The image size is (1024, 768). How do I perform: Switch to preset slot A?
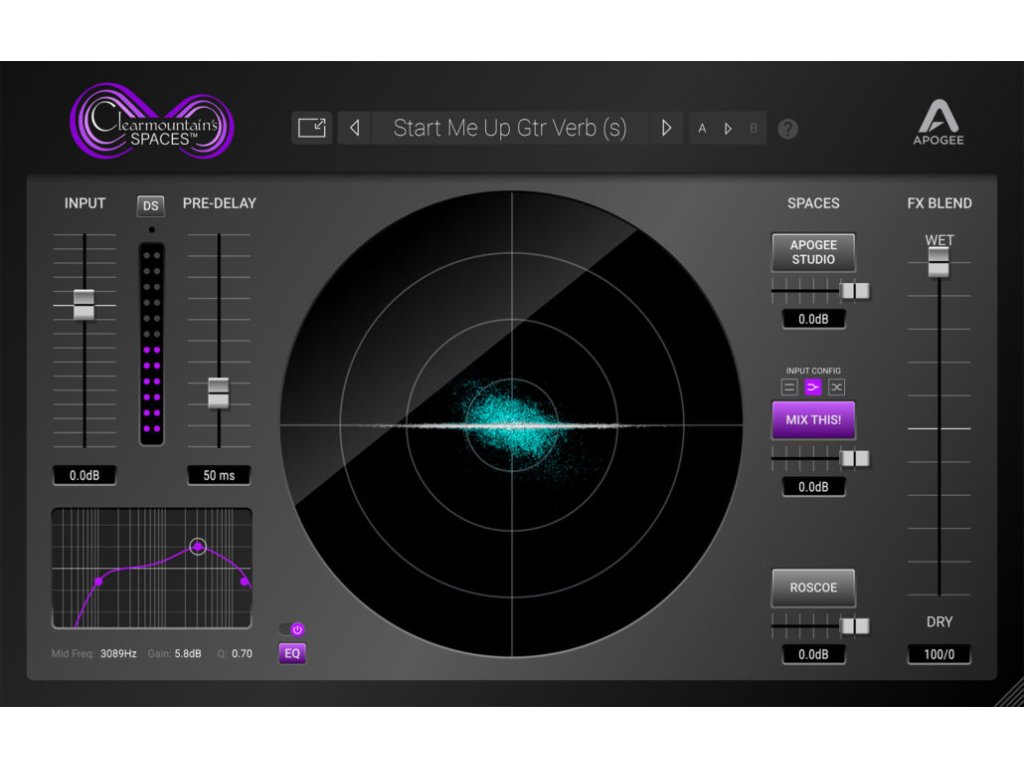tap(702, 129)
